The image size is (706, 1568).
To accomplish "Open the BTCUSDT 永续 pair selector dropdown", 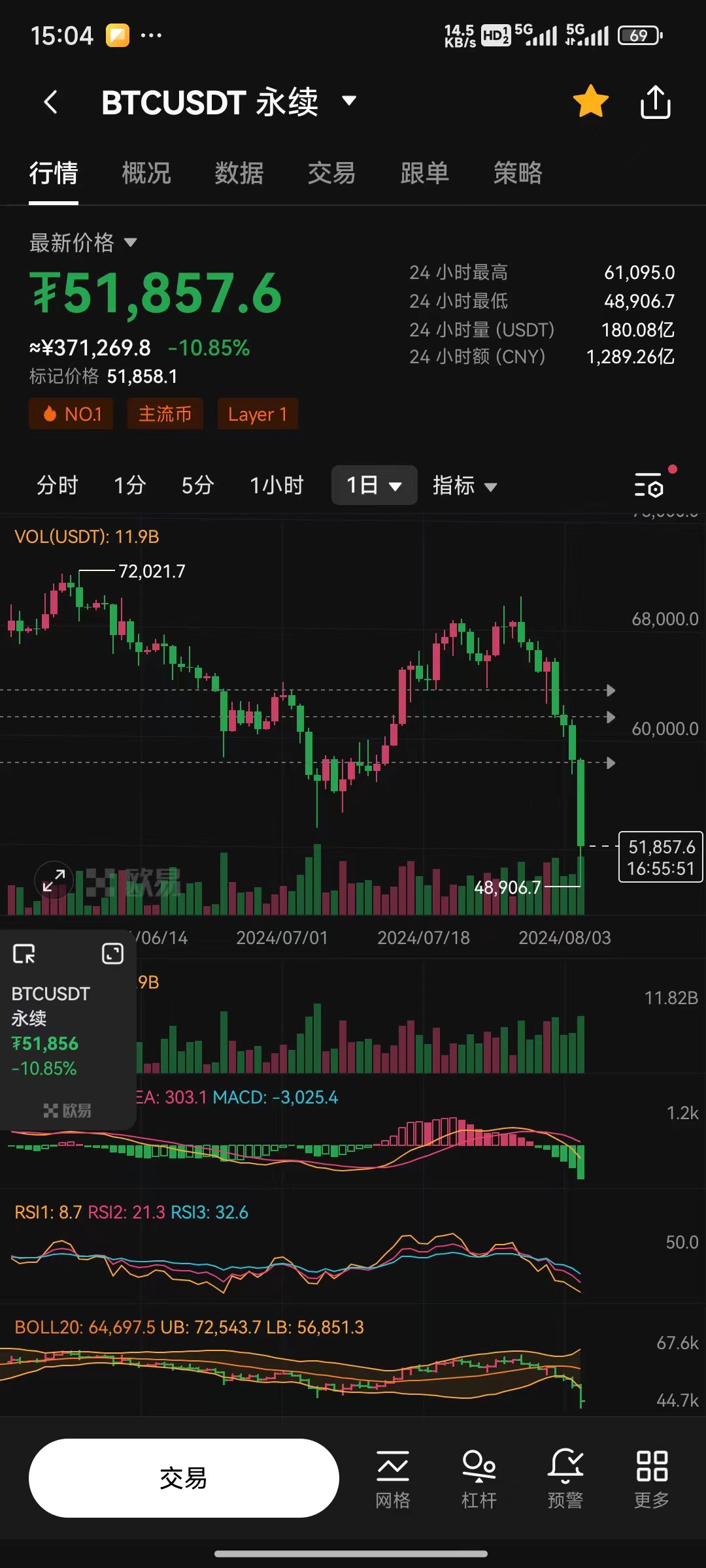I will click(x=229, y=102).
